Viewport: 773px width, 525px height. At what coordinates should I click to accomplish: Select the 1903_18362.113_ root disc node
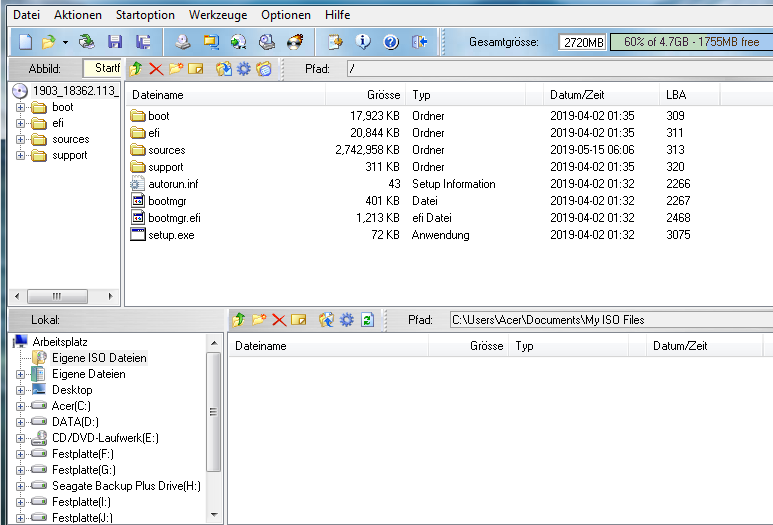pos(75,91)
